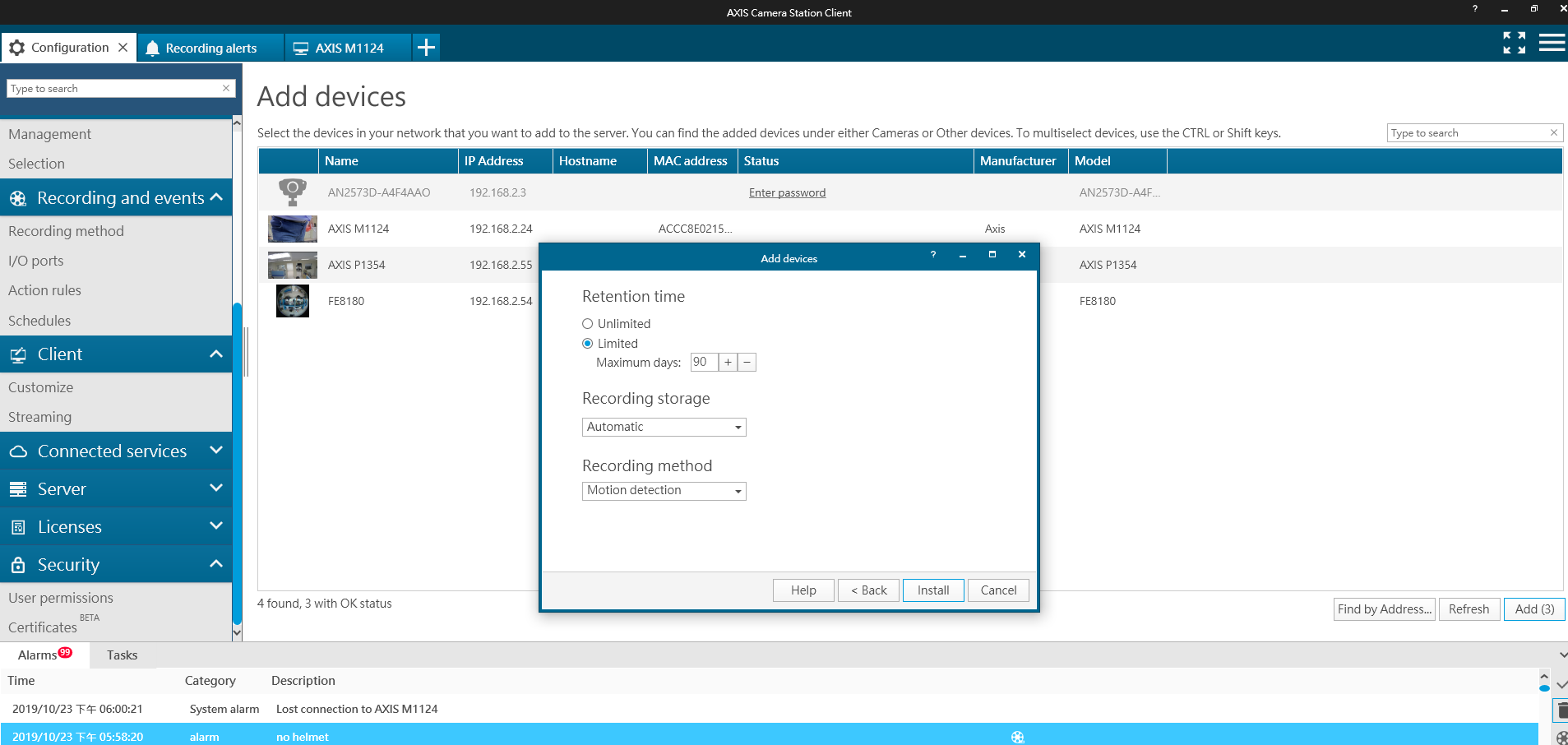Viewport: 1568px width, 745px height.
Task: Click the AXIS M1124 monitor icon
Action: 301,49
